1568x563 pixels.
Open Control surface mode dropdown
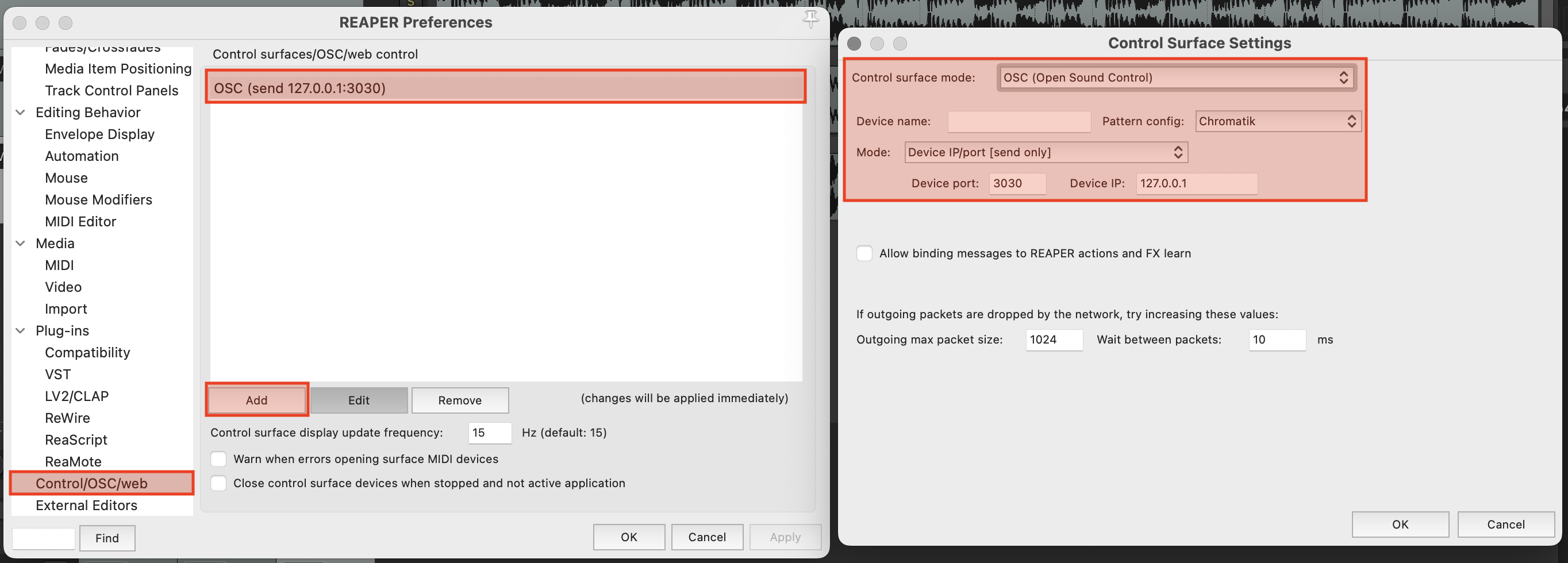(1176, 78)
